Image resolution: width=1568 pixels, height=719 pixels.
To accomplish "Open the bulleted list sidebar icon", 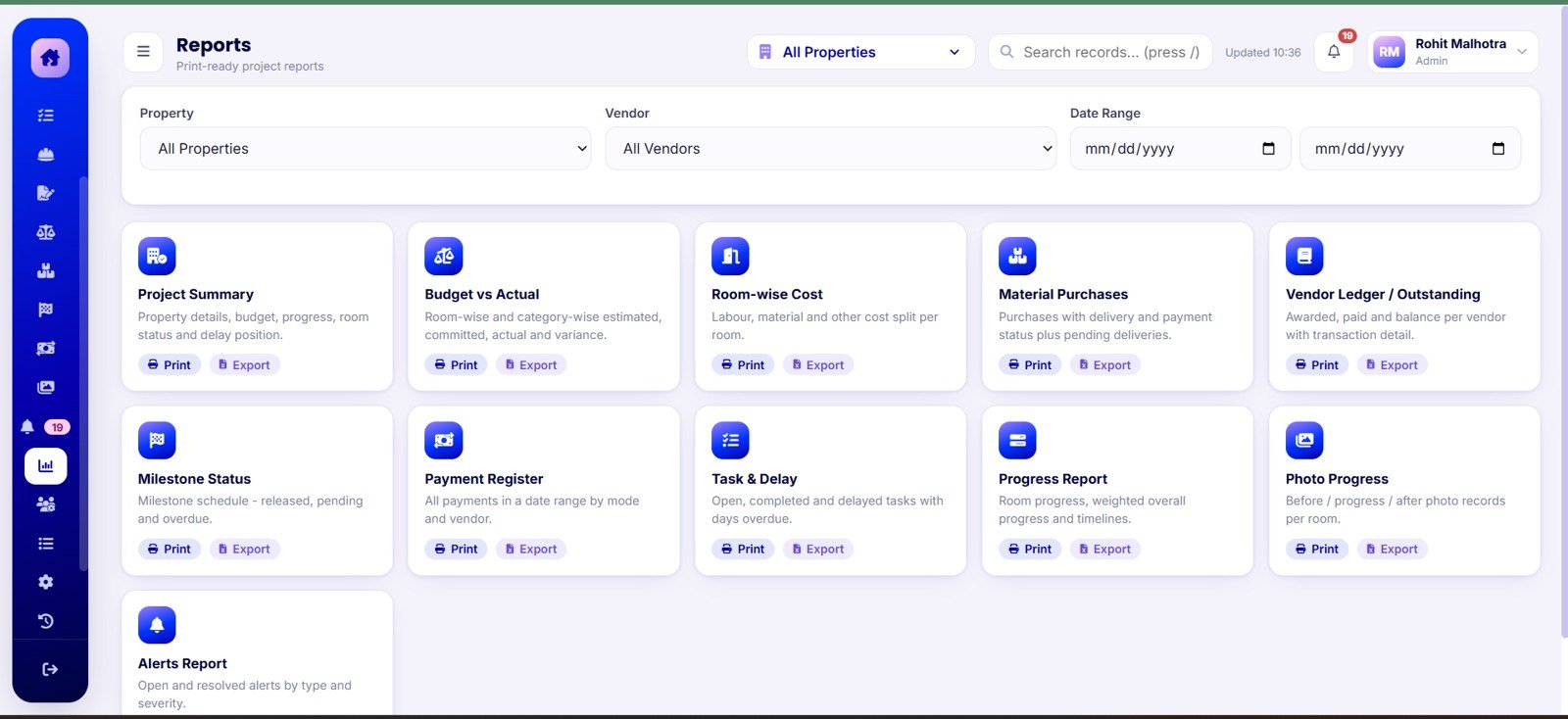I will tap(46, 544).
